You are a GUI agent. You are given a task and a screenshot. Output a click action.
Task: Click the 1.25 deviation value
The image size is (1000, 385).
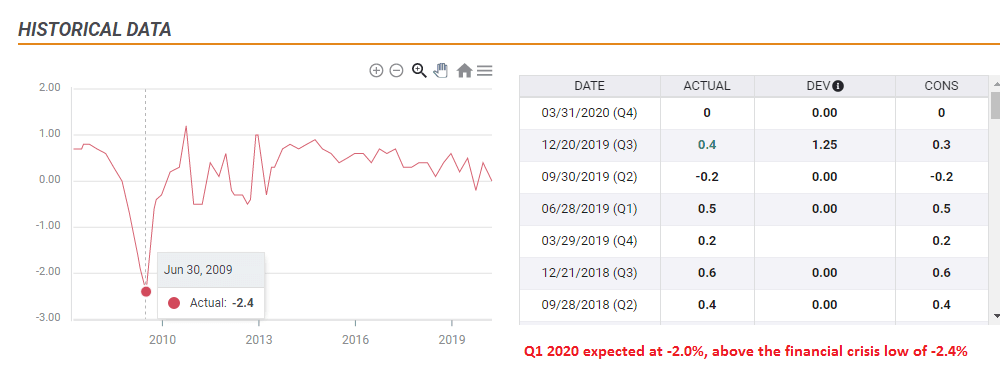coord(825,145)
